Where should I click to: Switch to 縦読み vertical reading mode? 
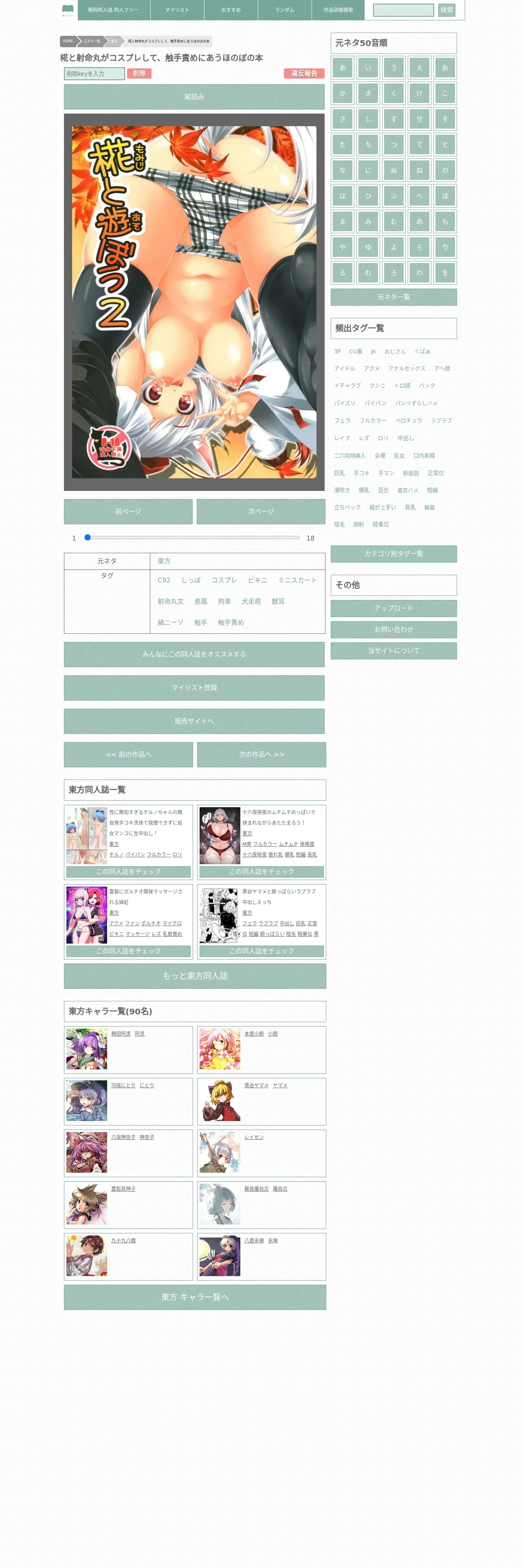(194, 97)
